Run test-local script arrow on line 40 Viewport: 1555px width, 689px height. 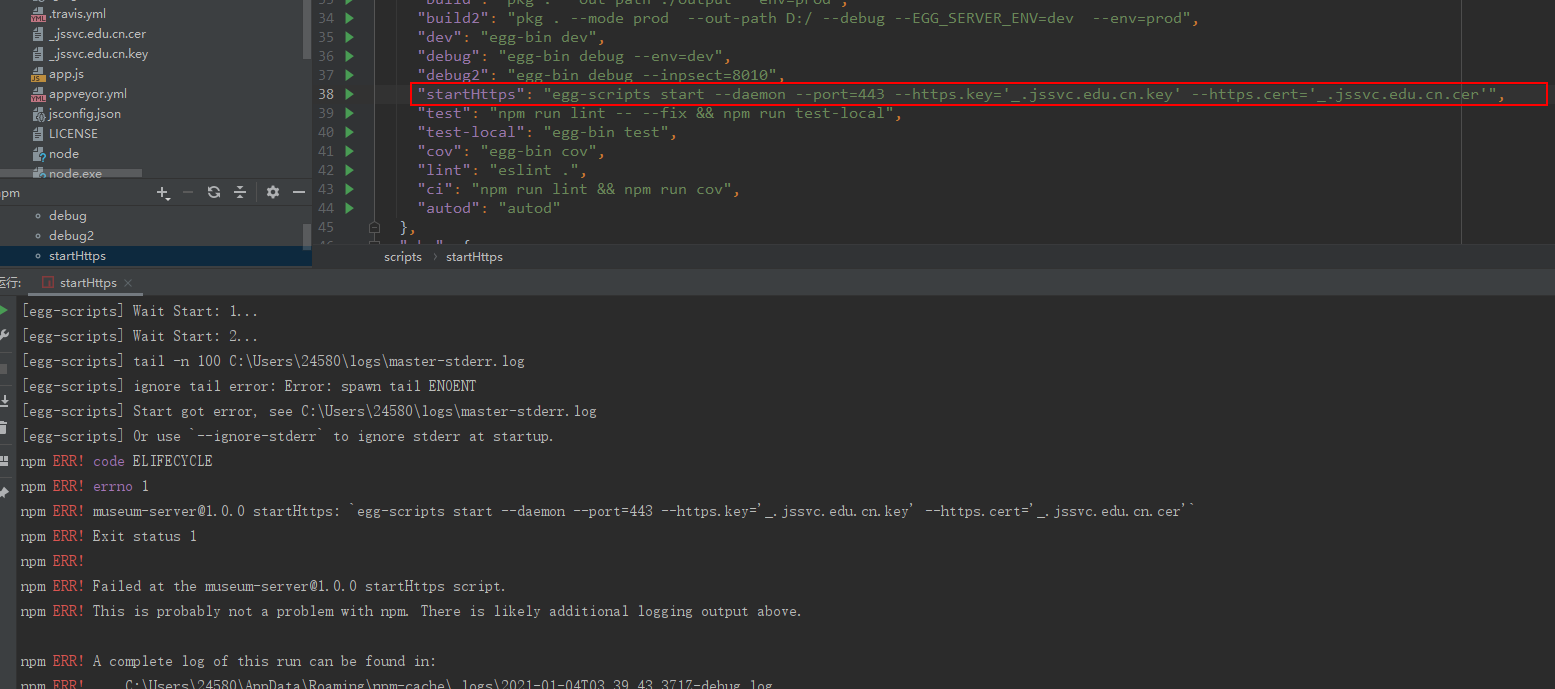(x=349, y=132)
